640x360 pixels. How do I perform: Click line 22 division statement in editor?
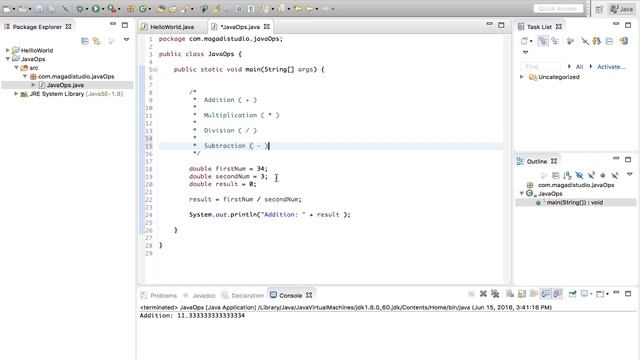pyautogui.click(x=245, y=199)
